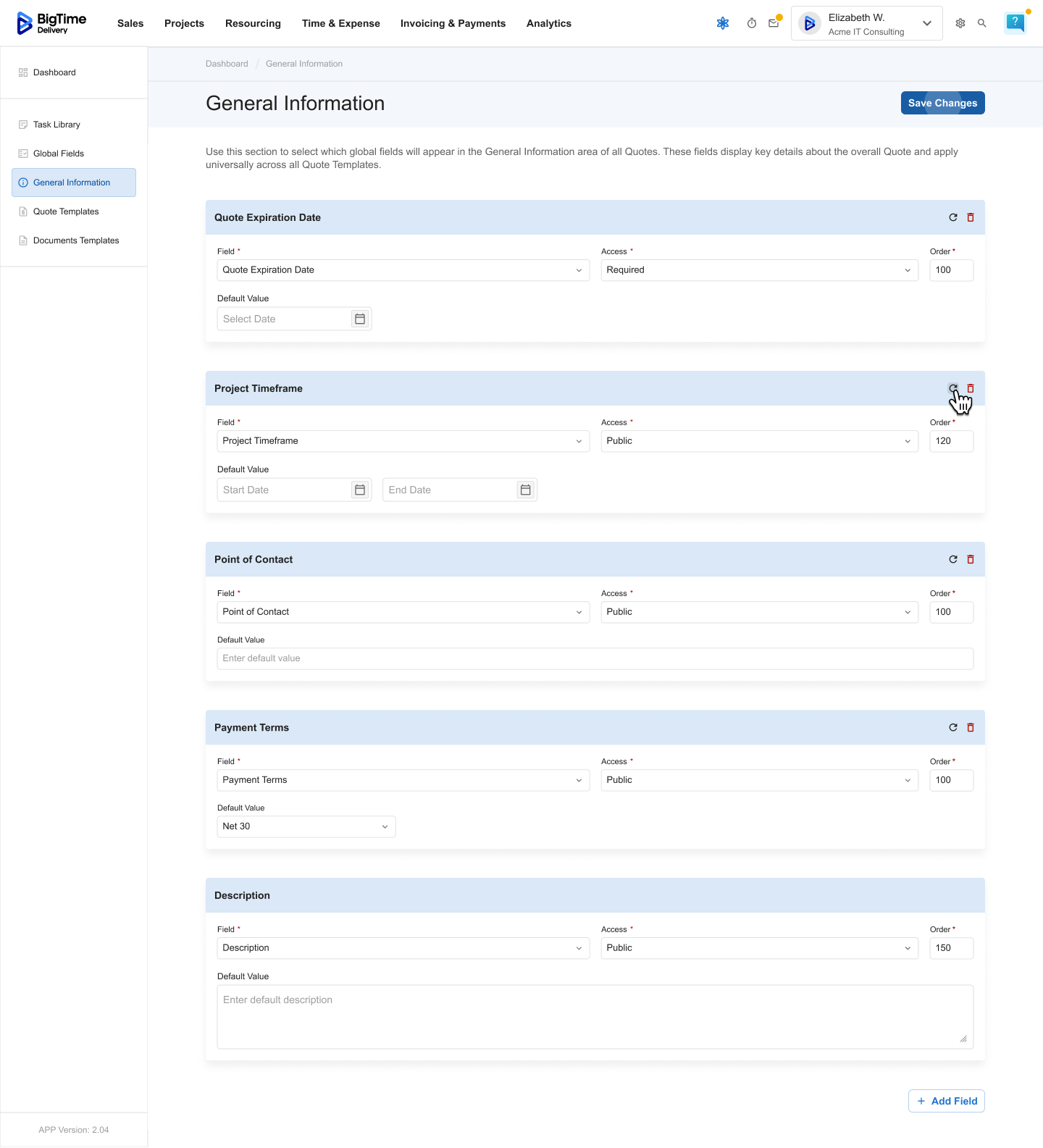Open the settings gear in header
1043x1148 pixels.
click(960, 23)
